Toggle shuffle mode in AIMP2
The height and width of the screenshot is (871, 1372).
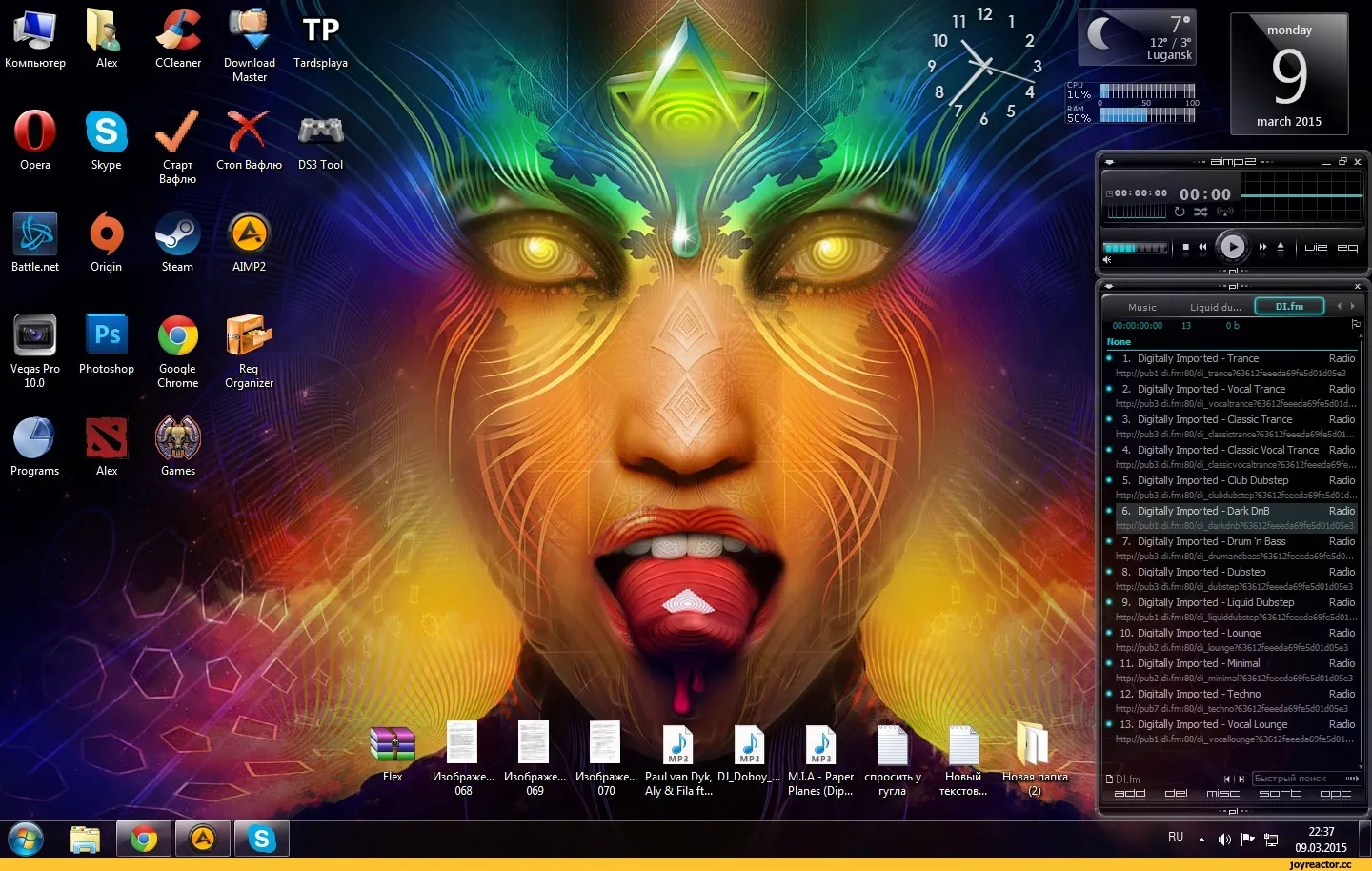coord(1200,212)
